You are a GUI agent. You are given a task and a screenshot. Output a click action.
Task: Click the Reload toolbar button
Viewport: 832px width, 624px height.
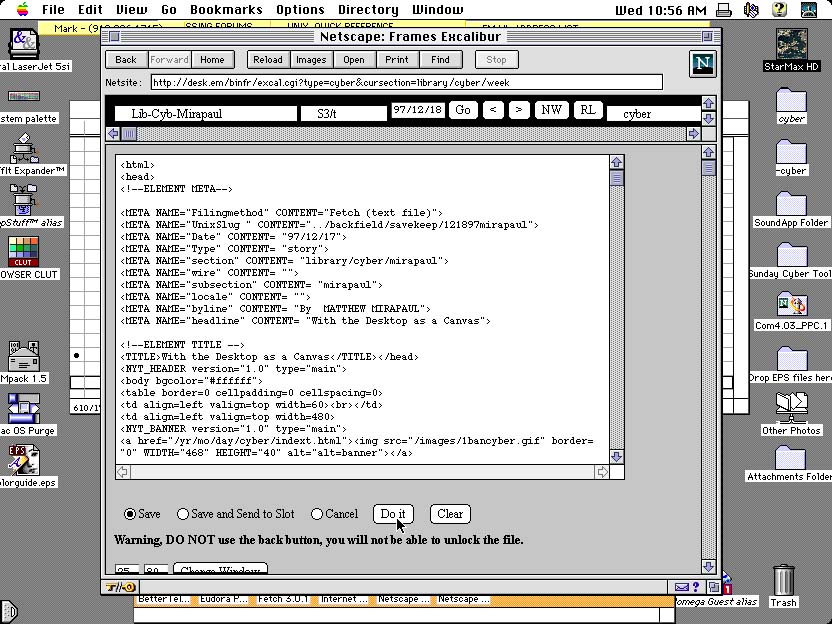coord(267,60)
